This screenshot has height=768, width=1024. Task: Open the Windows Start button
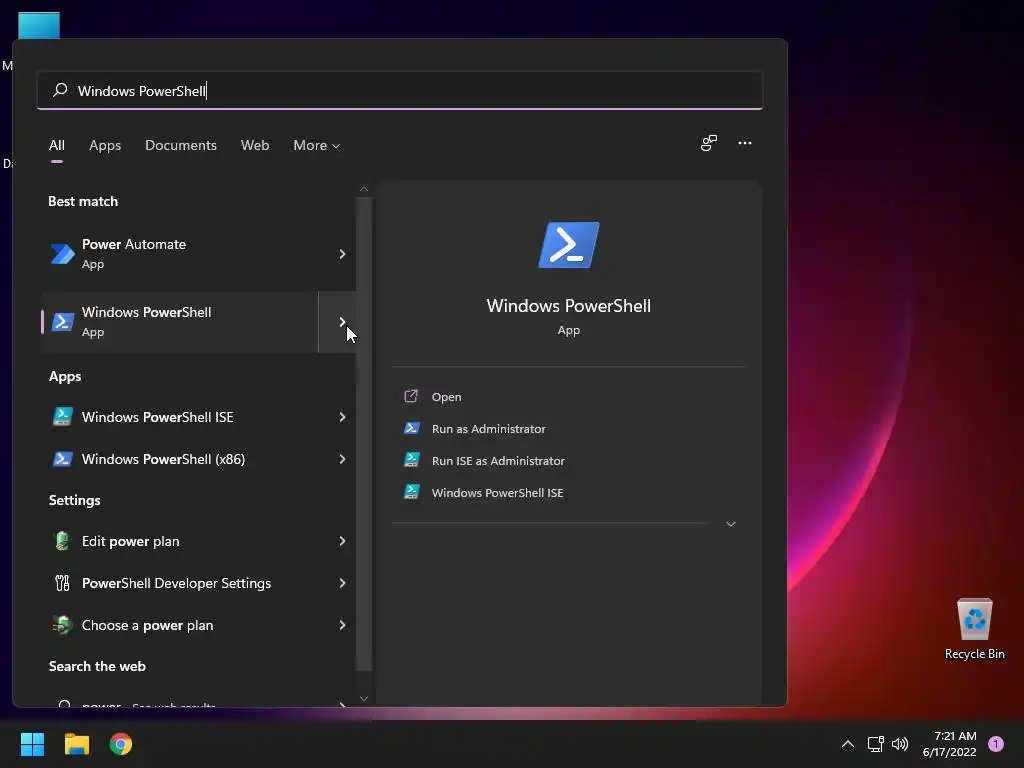pos(32,744)
